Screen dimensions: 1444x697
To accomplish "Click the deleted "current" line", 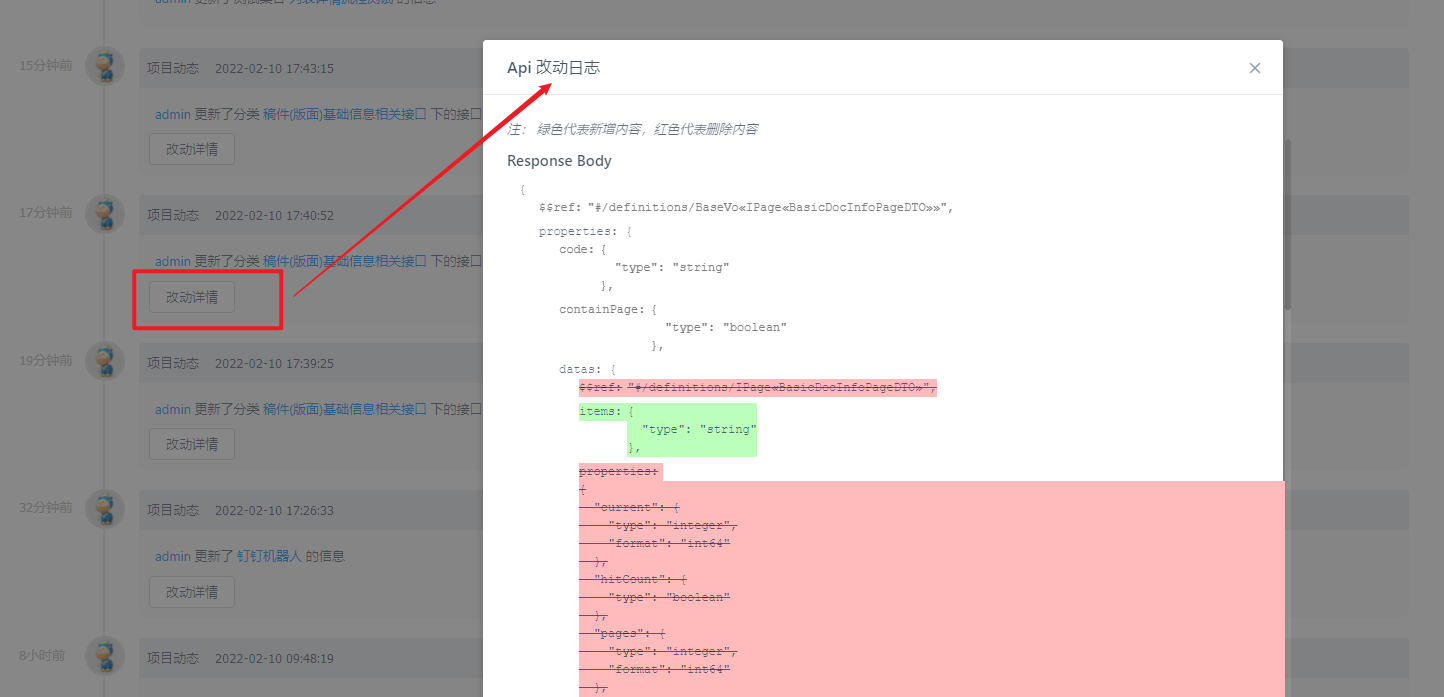I will pos(637,508).
